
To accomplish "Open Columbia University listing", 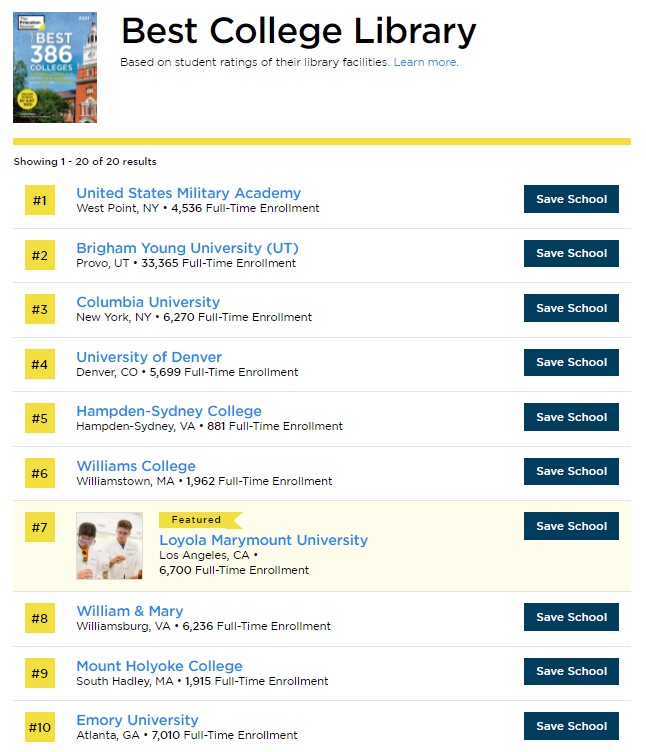I will 148,302.
